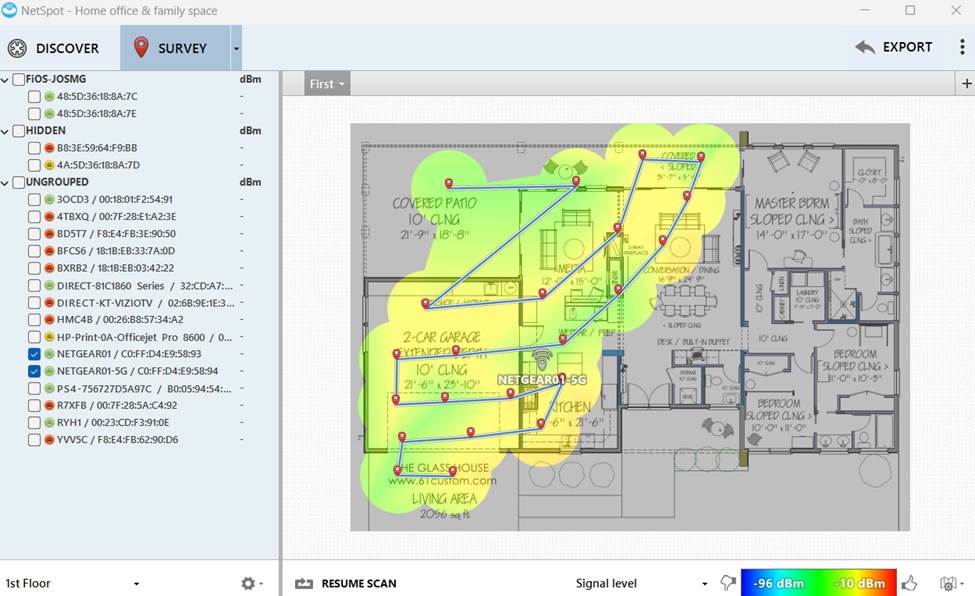This screenshot has width=975, height=596.
Task: Click the red Survey pin icon
Action: tap(141, 47)
